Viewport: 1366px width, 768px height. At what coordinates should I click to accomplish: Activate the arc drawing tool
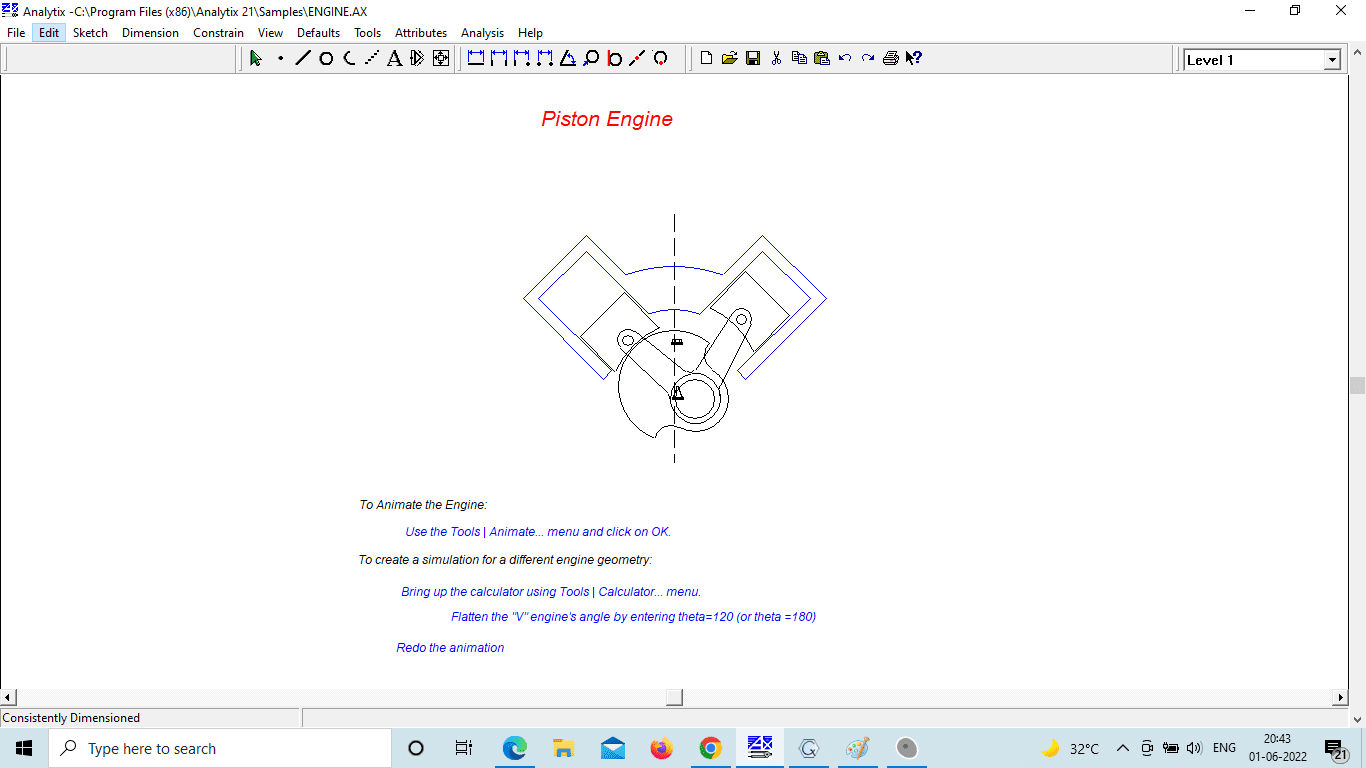tap(349, 59)
